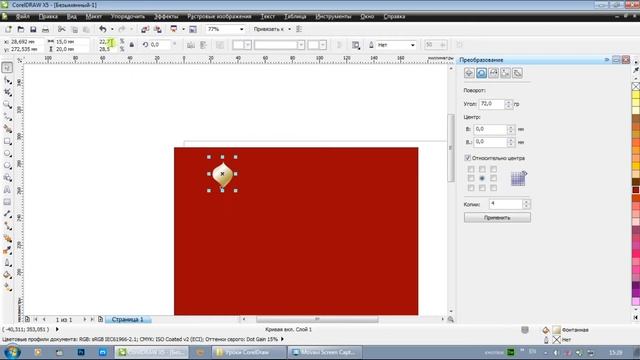Click the Print icon in the toolbar
Viewport: 640px width, 360px height.
tap(45, 29)
